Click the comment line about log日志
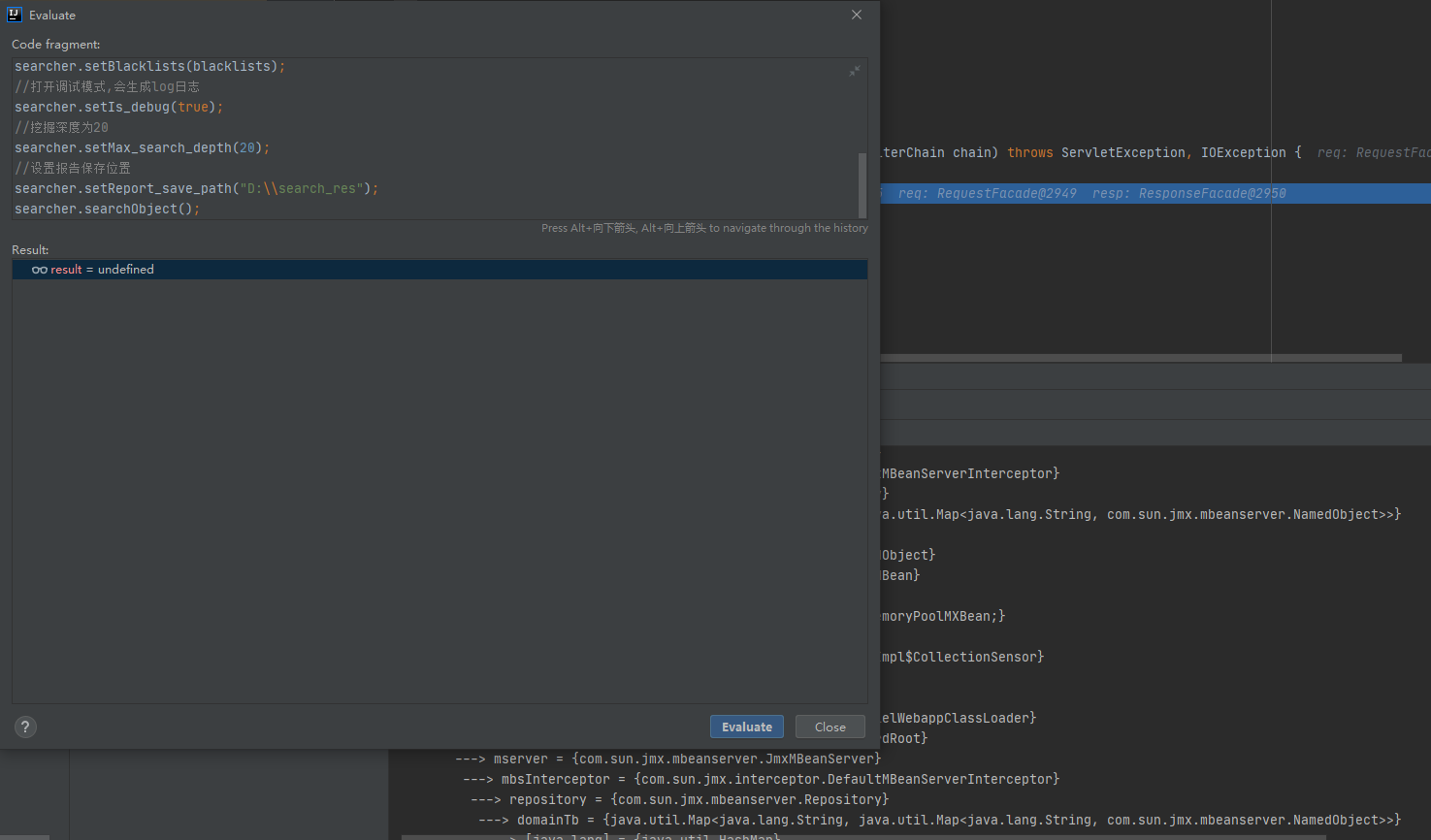The height and width of the screenshot is (840, 1431). [x=107, y=86]
